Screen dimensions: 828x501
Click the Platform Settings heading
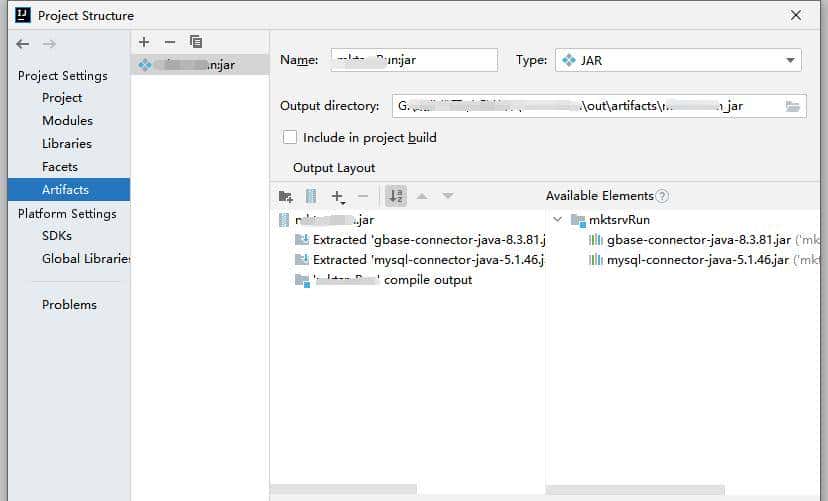[x=67, y=213]
